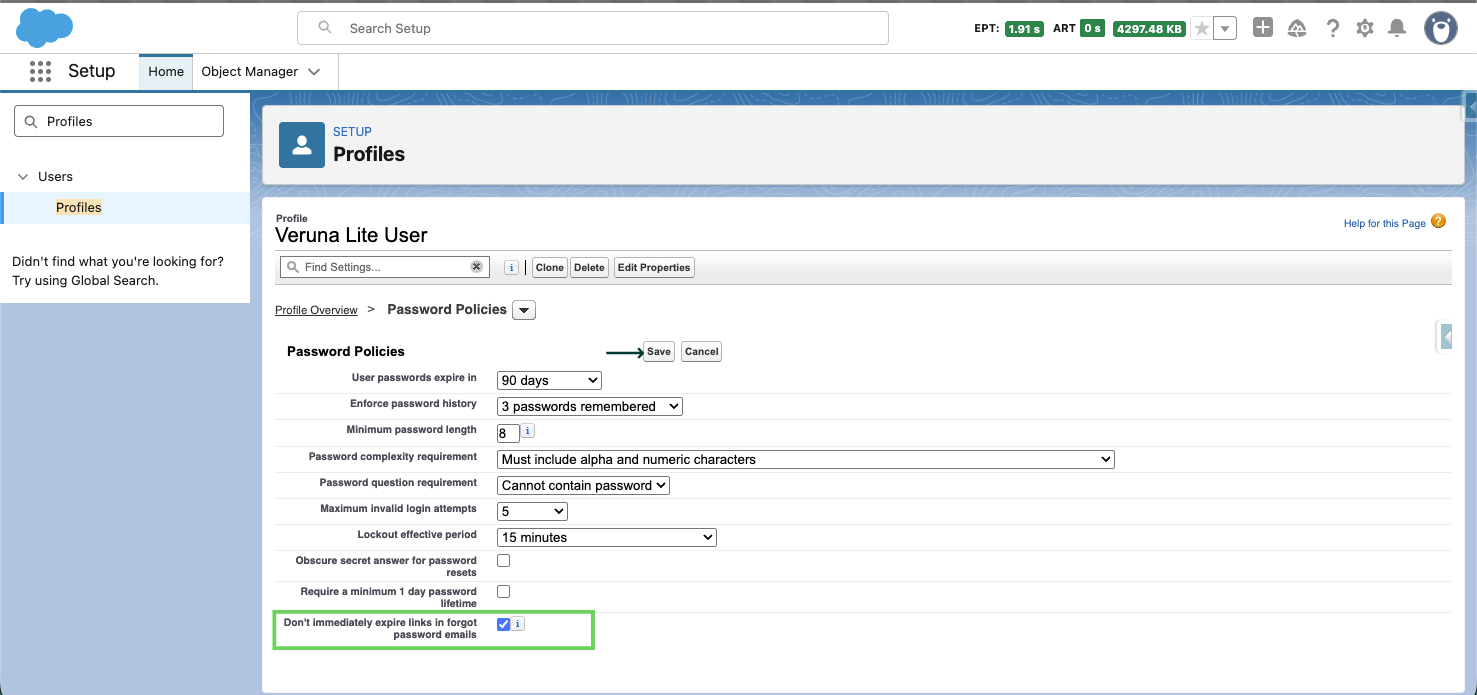Image resolution: width=1477 pixels, height=695 pixels.
Task: Open Maximum invalid login attempts dropdown
Action: 532,511
